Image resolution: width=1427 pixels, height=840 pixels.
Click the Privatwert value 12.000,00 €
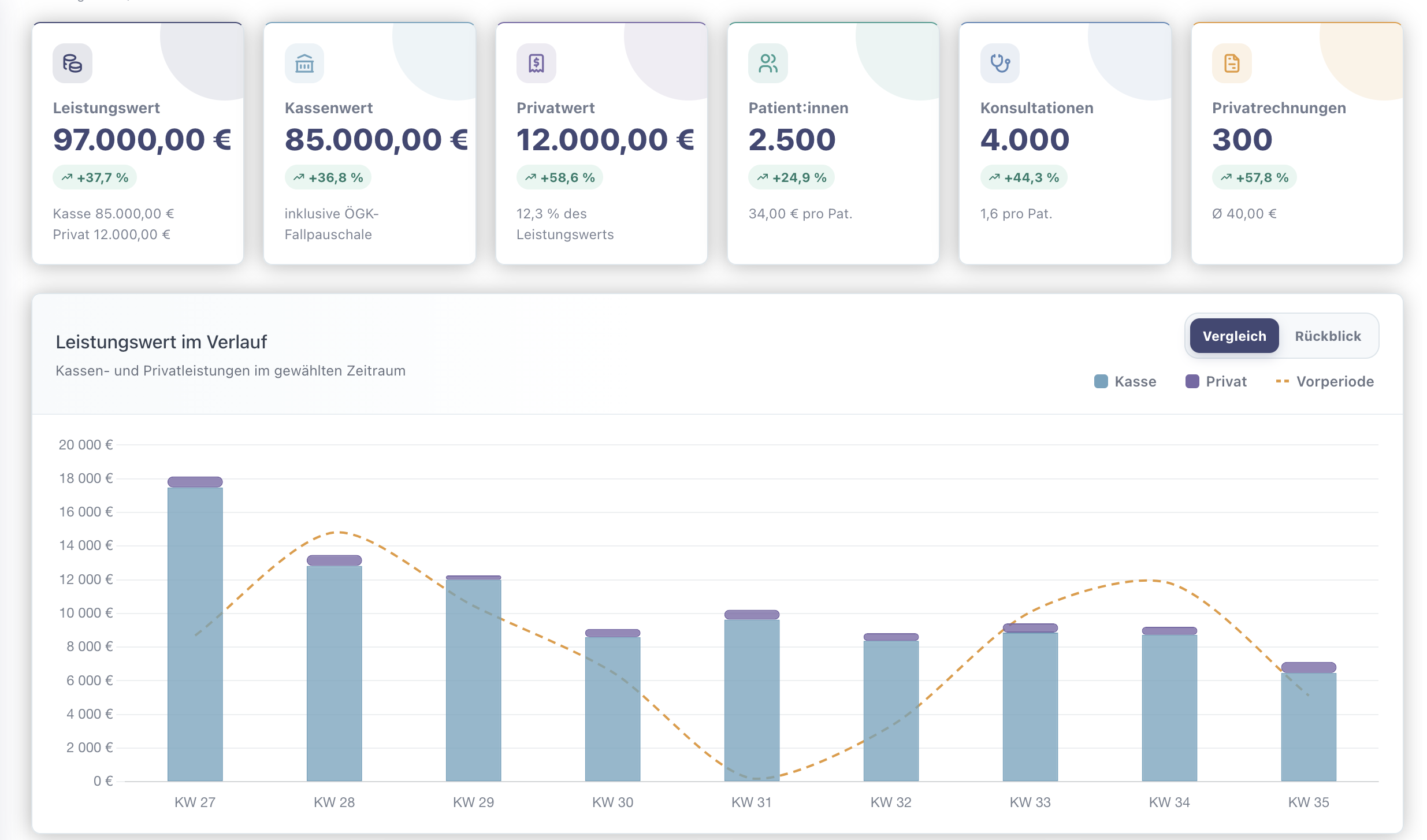[605, 140]
